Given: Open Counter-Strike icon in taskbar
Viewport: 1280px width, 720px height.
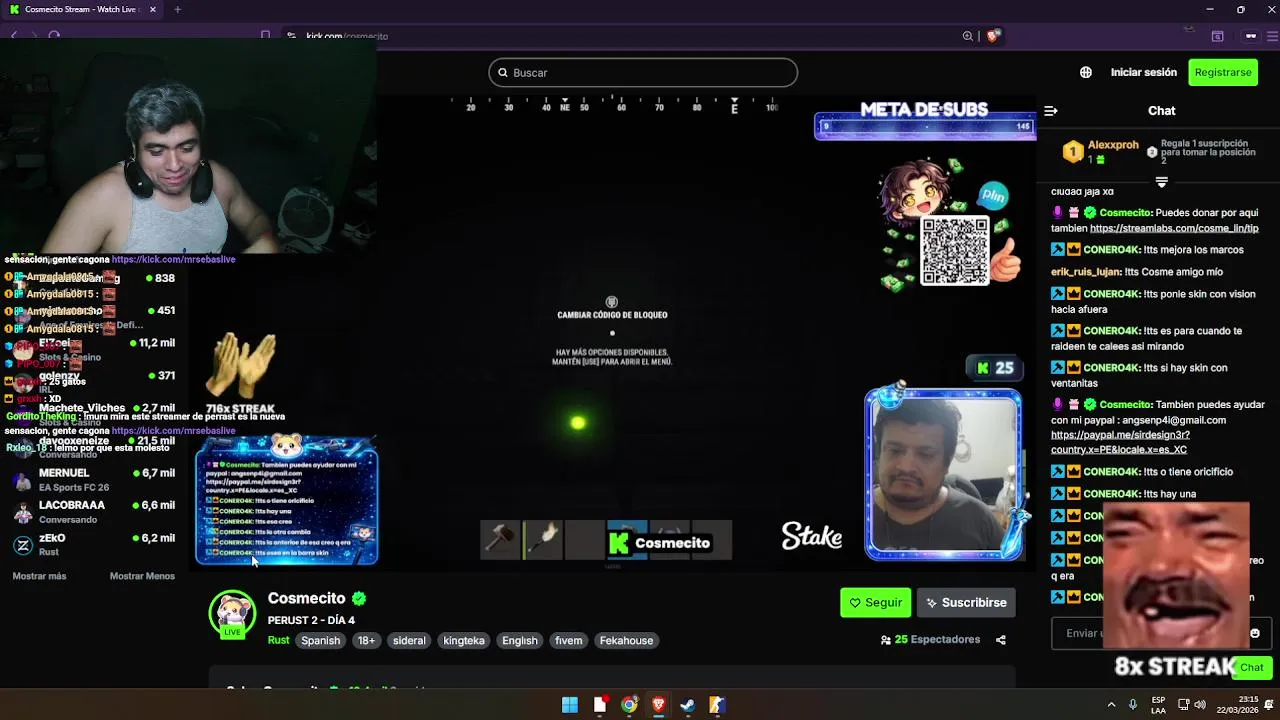Looking at the screenshot, I should pos(716,705).
